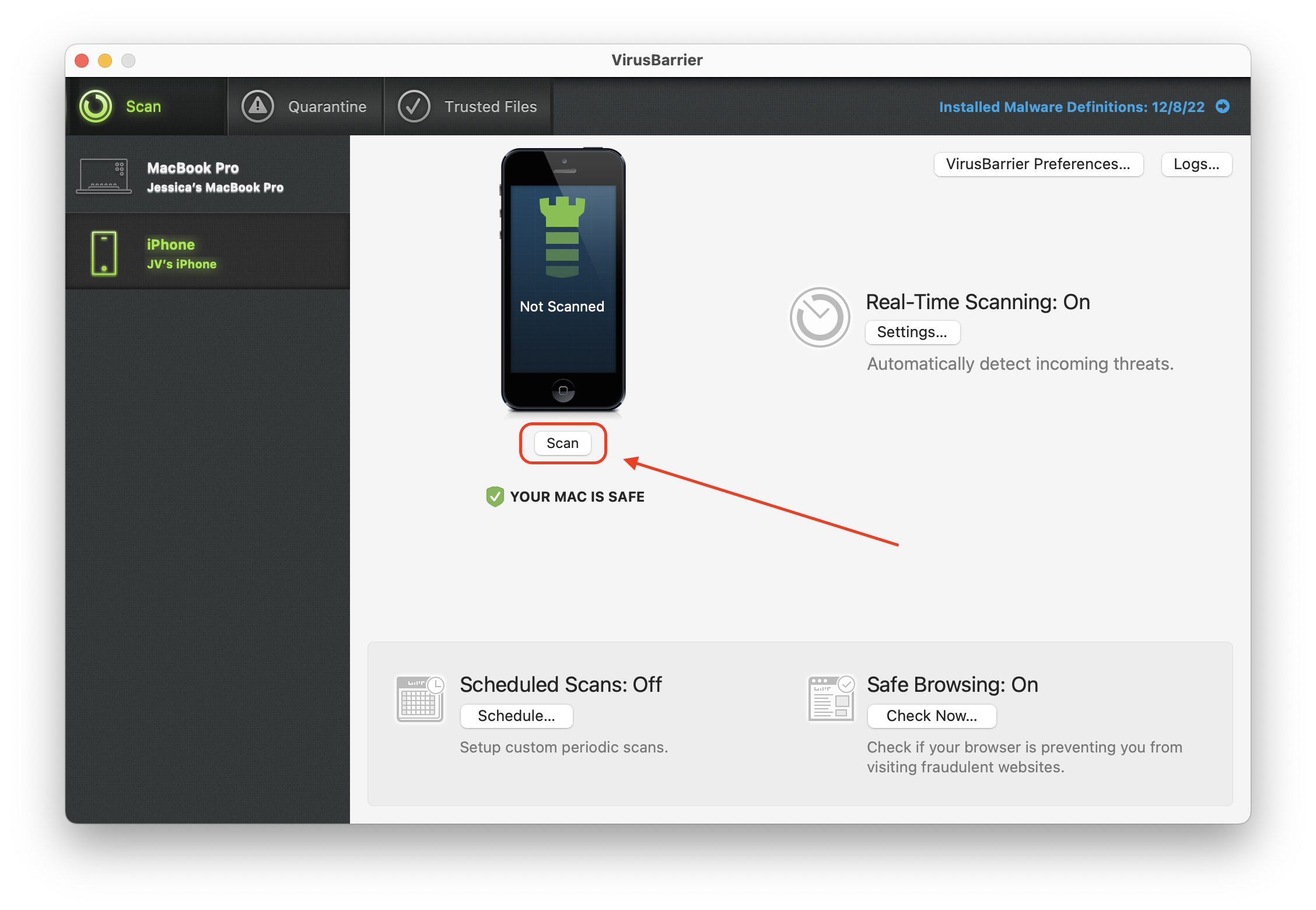Click the Schedule button
The width and height of the screenshot is (1316, 910).
point(516,716)
